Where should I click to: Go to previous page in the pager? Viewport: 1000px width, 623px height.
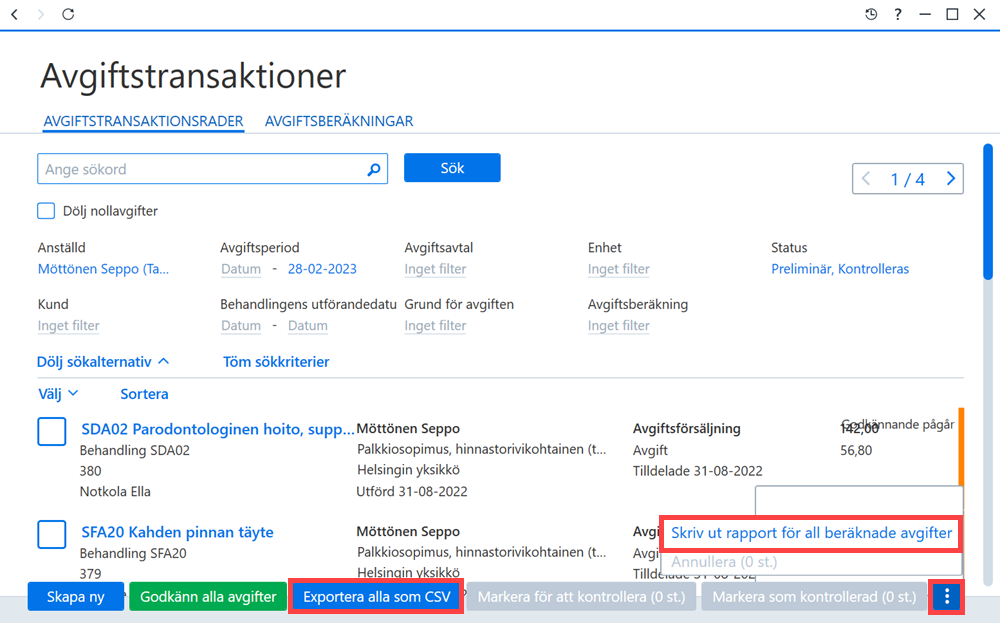(866, 179)
